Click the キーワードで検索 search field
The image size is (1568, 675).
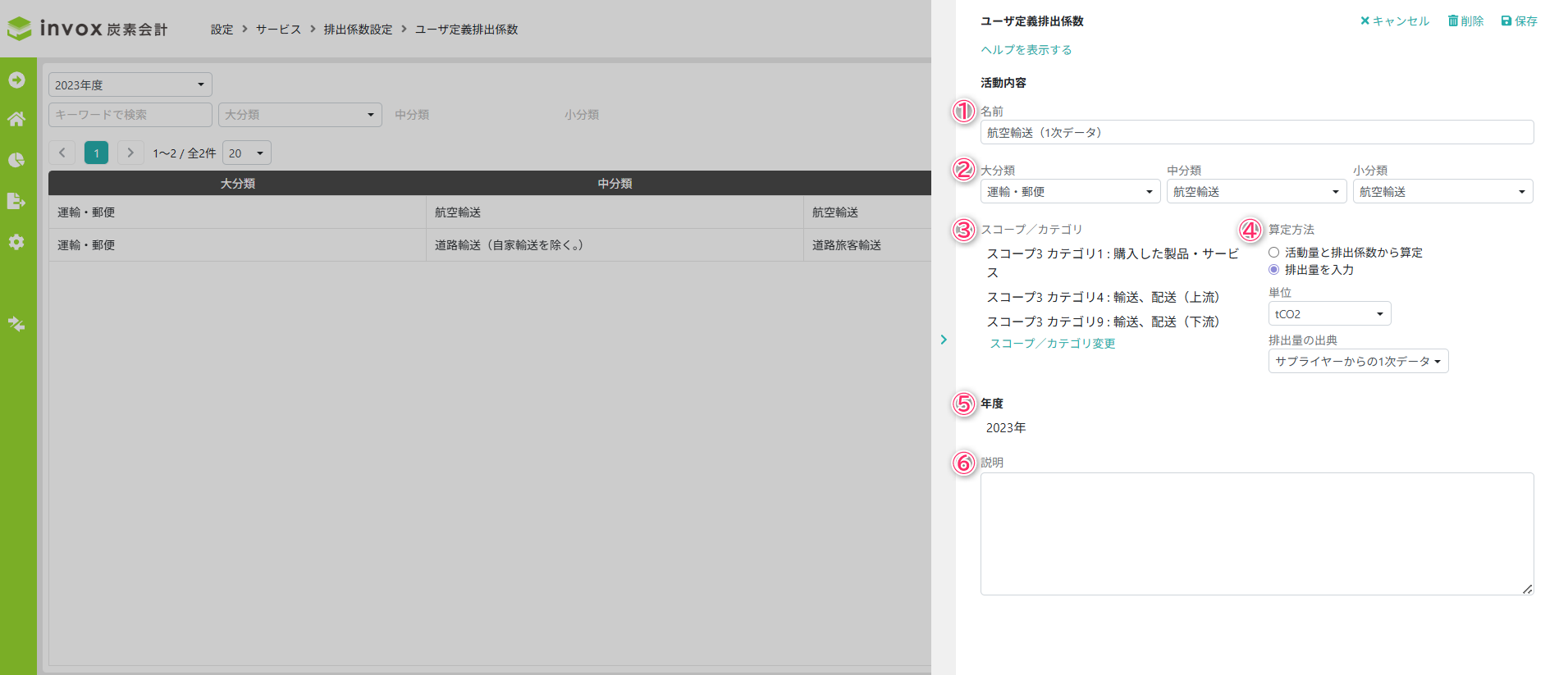[130, 115]
